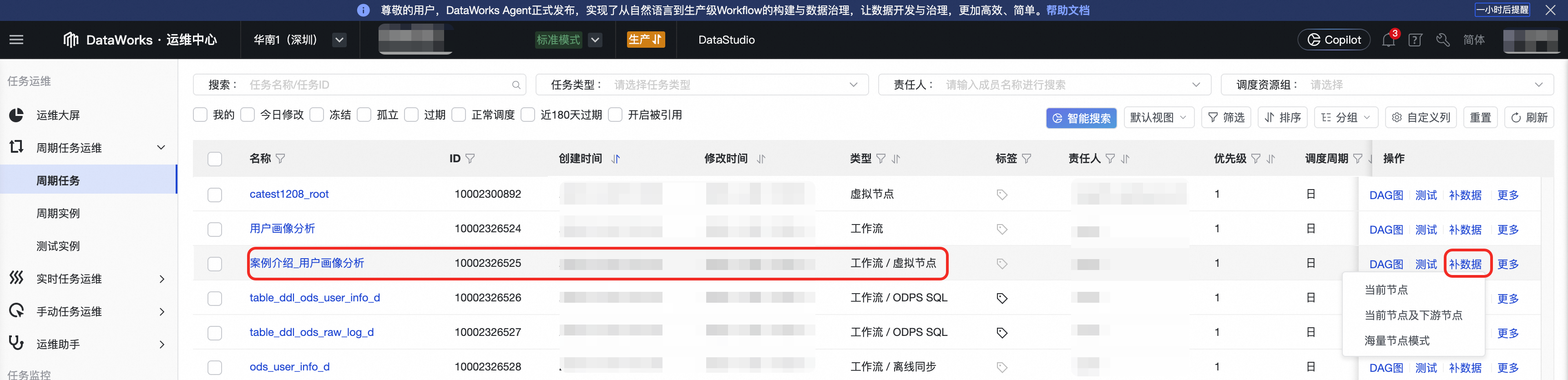This screenshot has width=1568, height=380.
Task: Close the announcement banner
Action: click(1550, 10)
